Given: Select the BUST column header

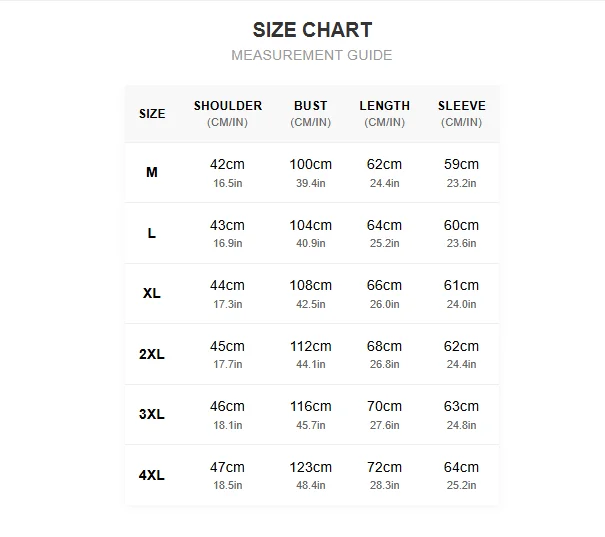Looking at the screenshot, I should [311, 113].
